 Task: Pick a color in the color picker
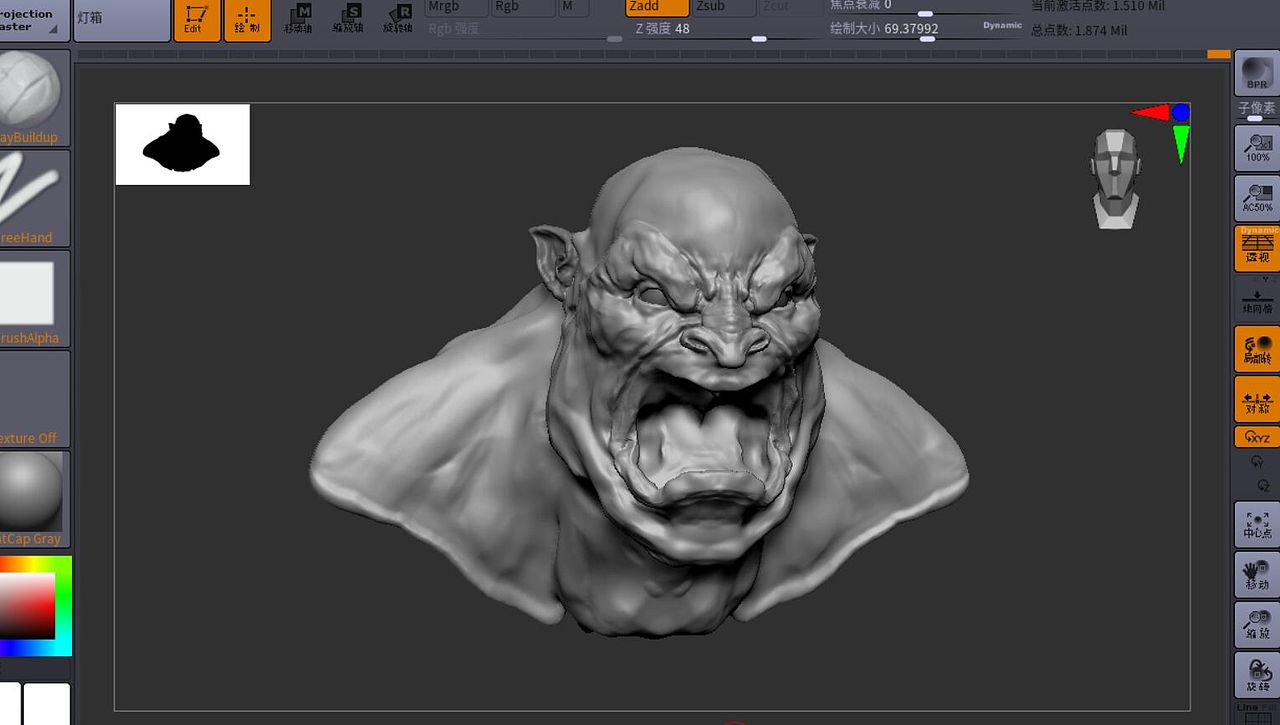[35, 606]
